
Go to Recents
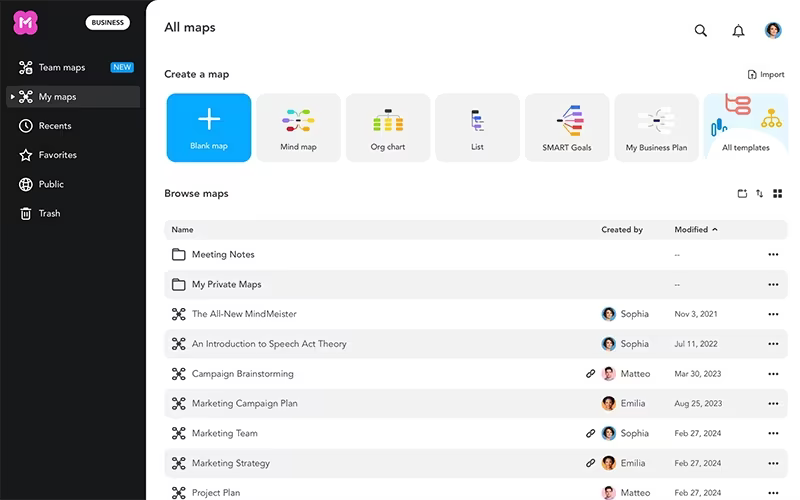(x=55, y=126)
